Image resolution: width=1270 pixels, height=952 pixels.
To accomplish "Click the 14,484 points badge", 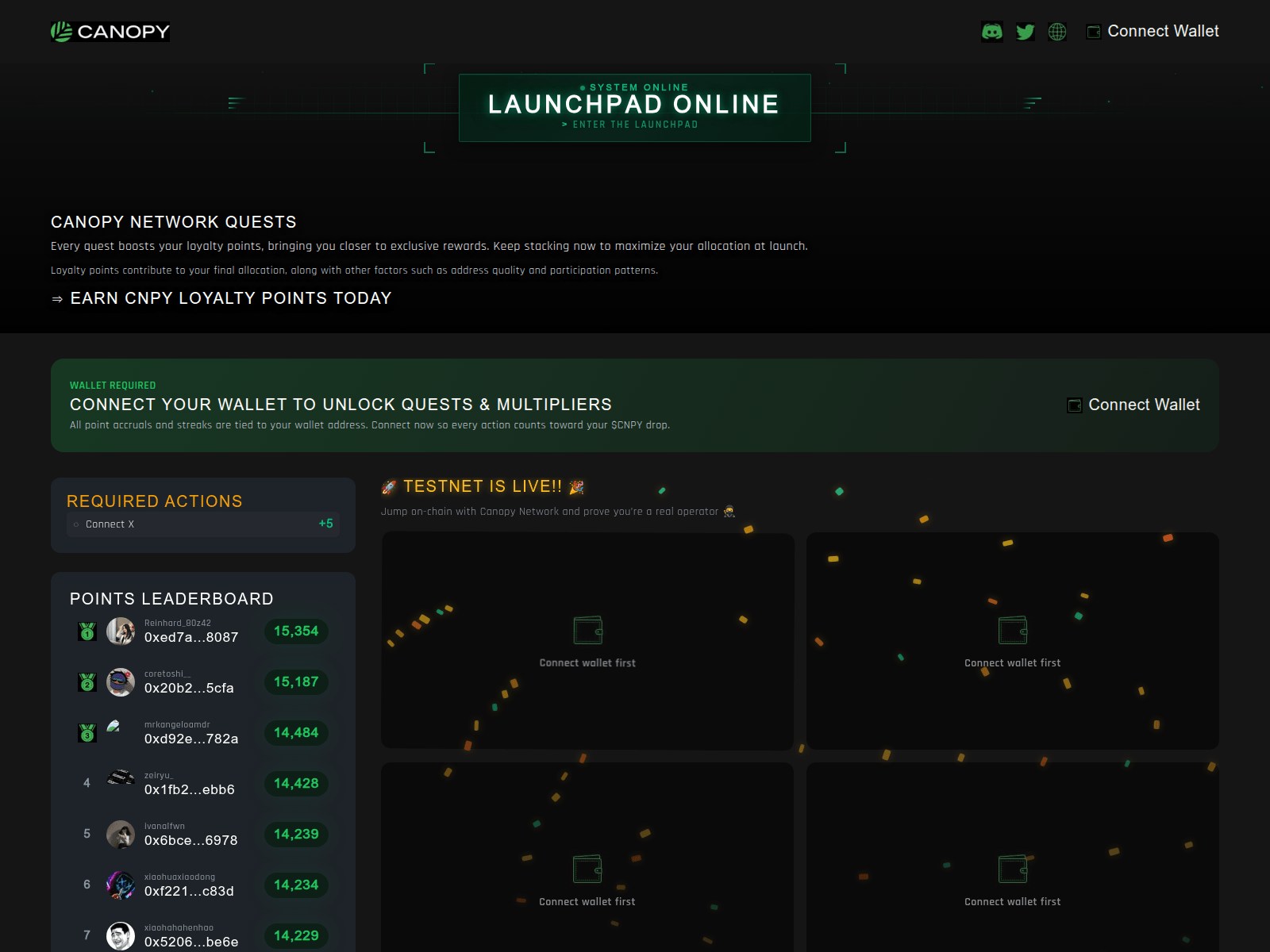I will point(296,733).
